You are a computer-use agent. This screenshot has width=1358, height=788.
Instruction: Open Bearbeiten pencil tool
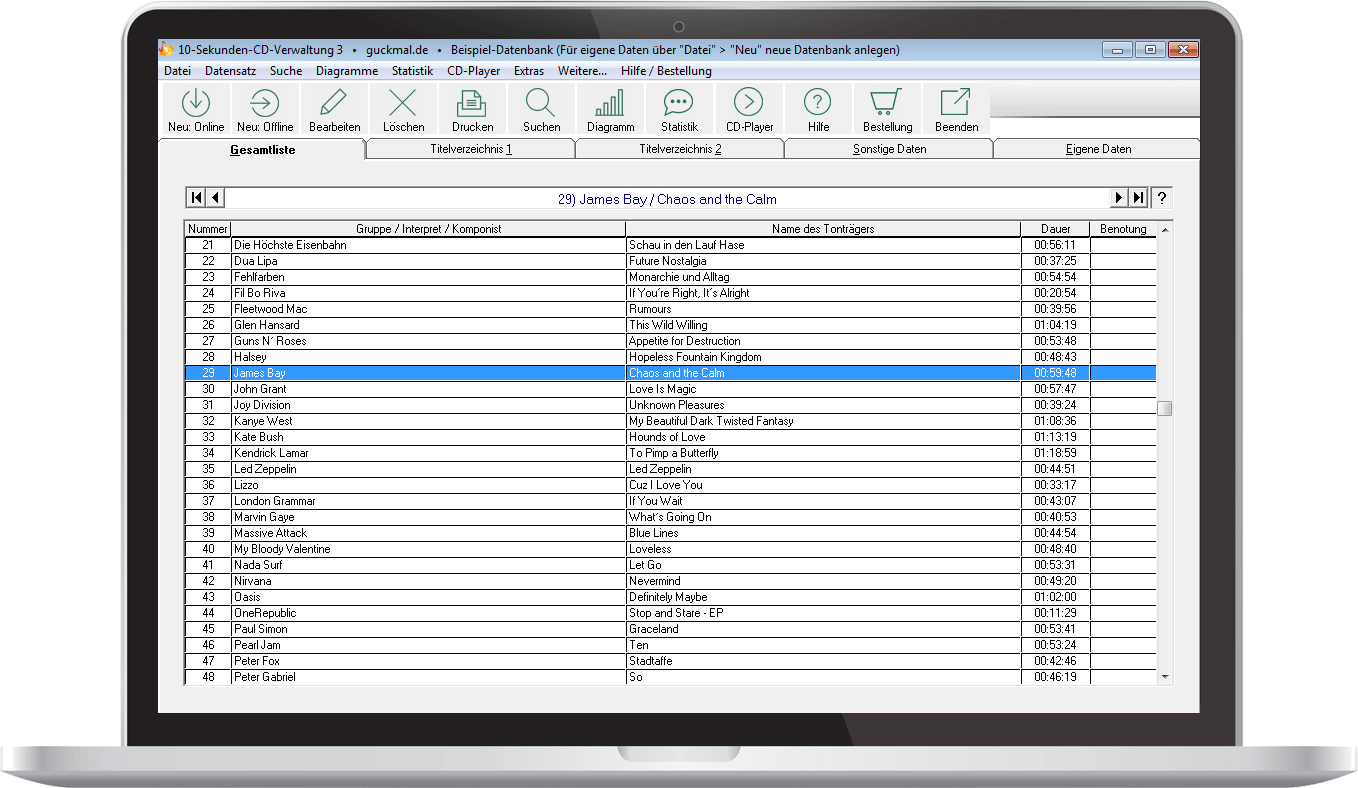[334, 103]
